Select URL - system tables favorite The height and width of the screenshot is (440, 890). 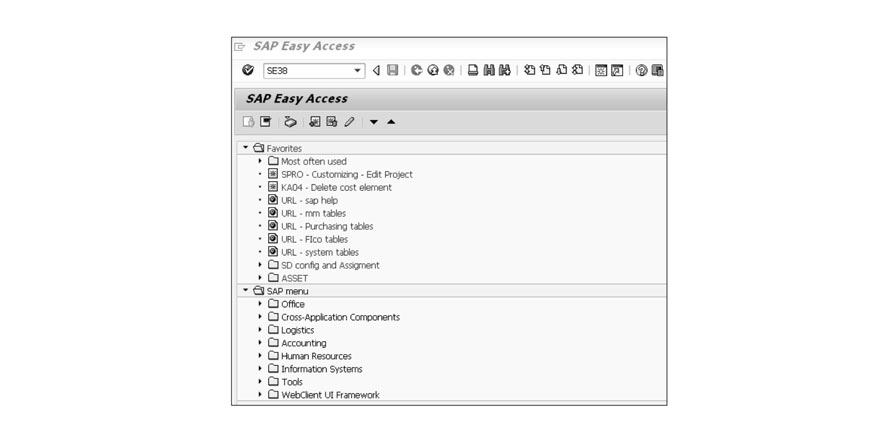320,252
